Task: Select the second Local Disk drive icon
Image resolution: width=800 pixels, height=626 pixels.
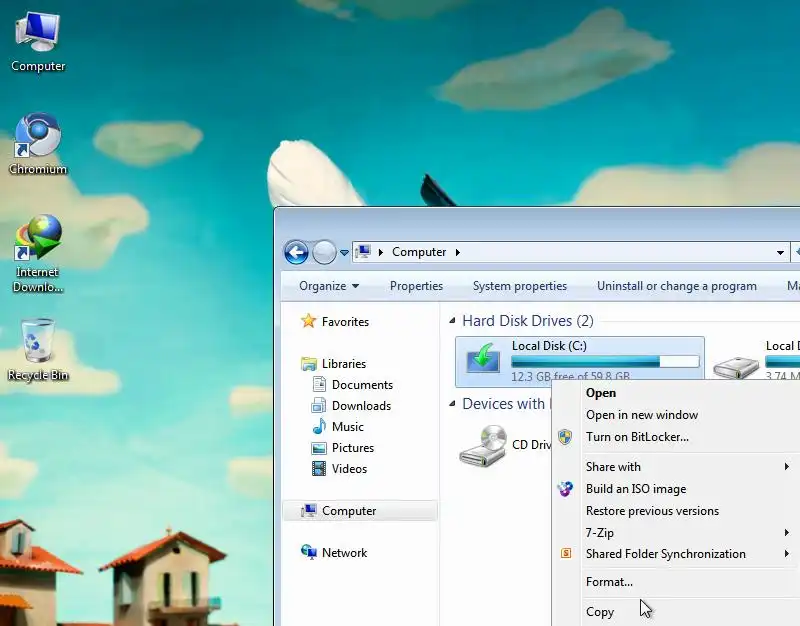Action: (736, 367)
